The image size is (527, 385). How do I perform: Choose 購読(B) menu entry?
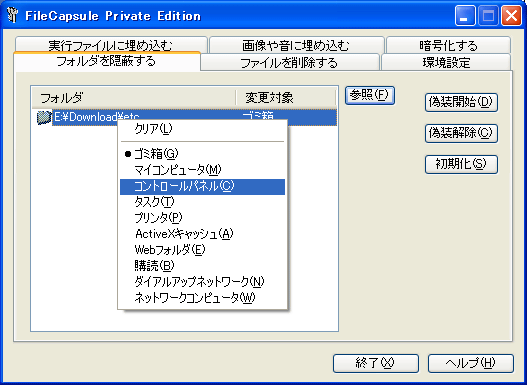(202, 266)
